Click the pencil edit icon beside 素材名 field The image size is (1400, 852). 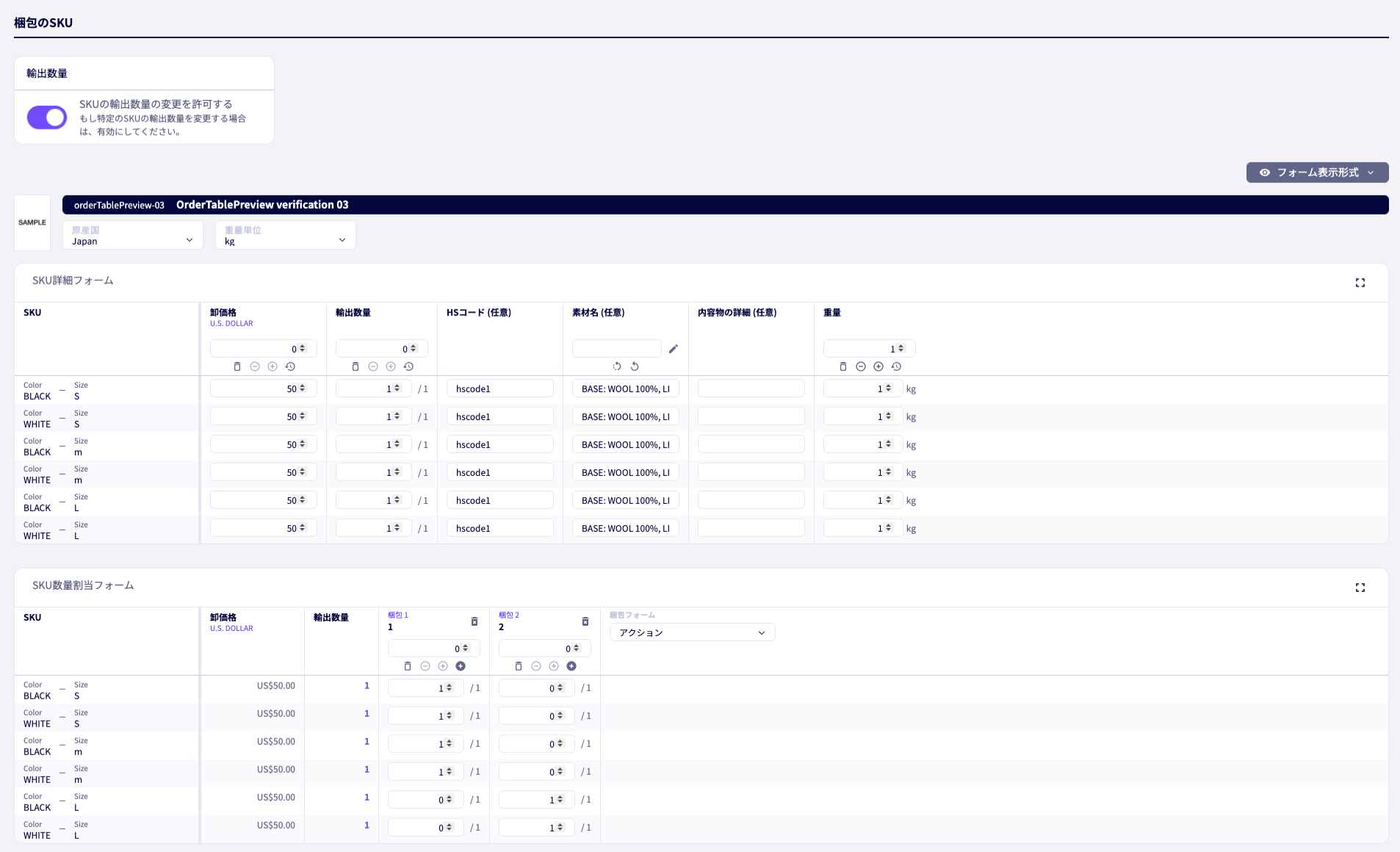pyautogui.click(x=673, y=349)
